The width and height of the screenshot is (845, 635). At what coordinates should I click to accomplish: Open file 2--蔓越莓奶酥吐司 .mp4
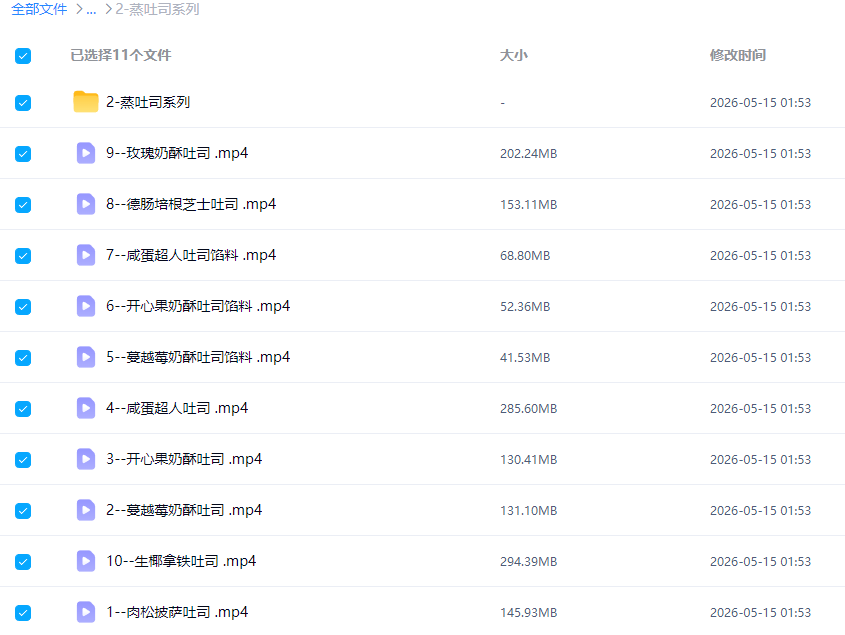pos(184,510)
